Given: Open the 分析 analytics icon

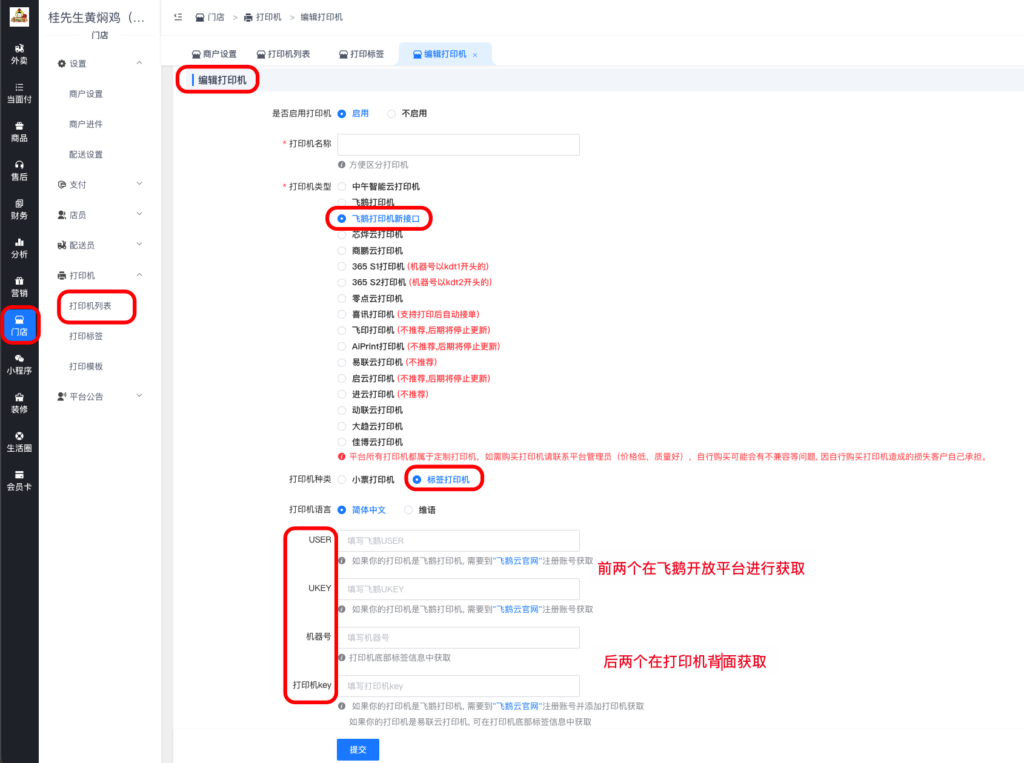Looking at the screenshot, I should [19, 249].
